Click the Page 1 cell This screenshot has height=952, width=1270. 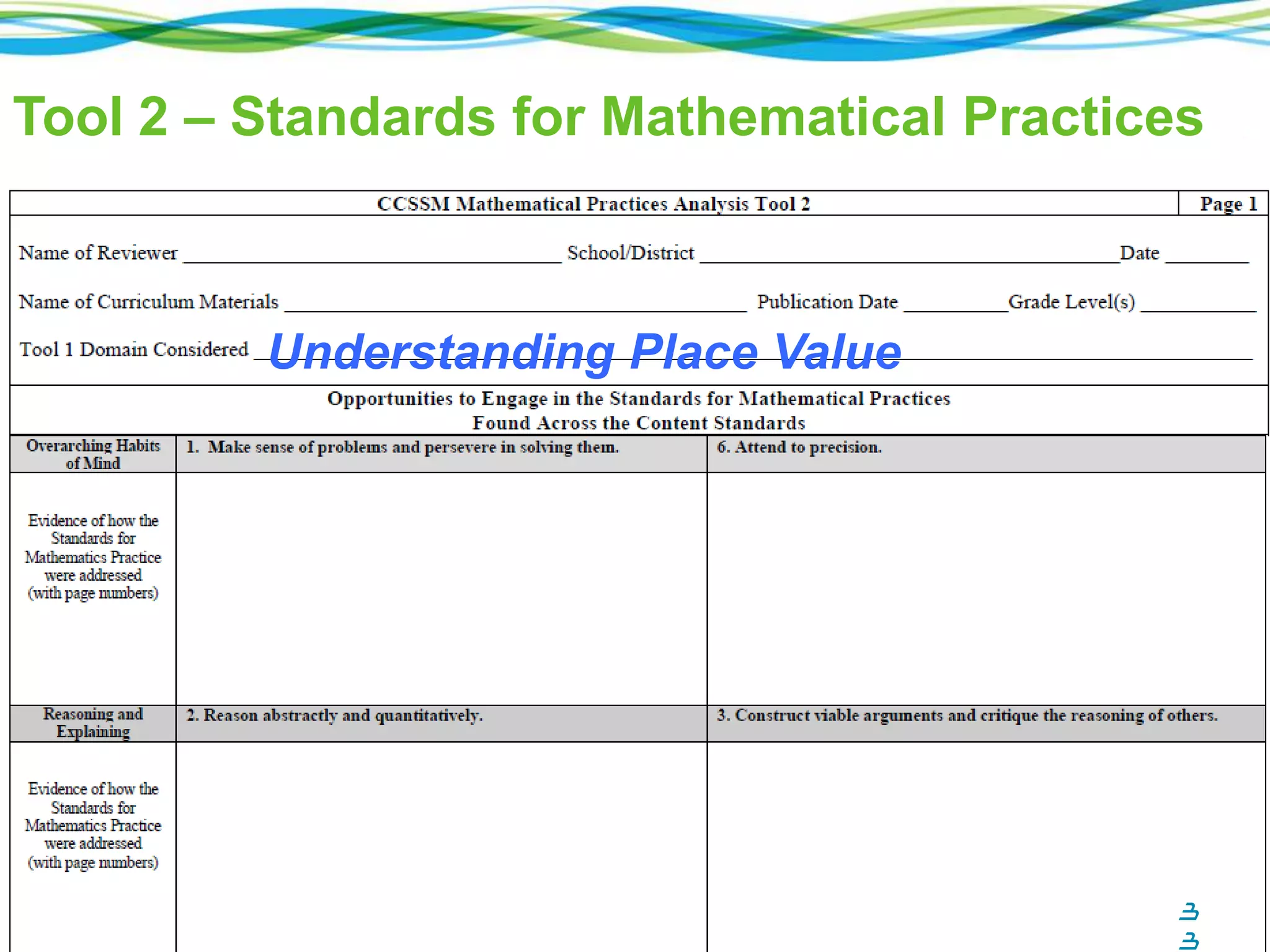click(x=1223, y=203)
